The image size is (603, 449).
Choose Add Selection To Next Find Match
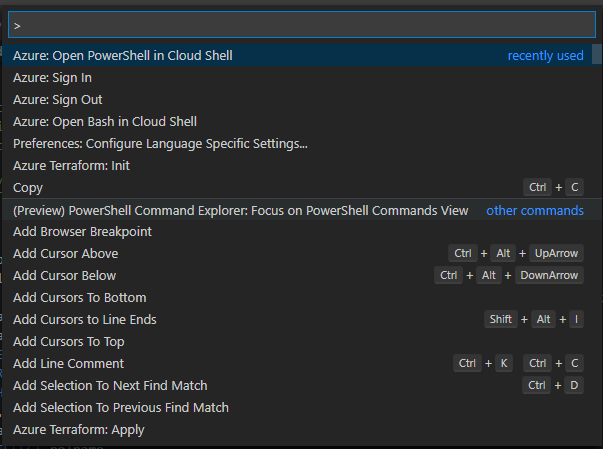point(110,386)
